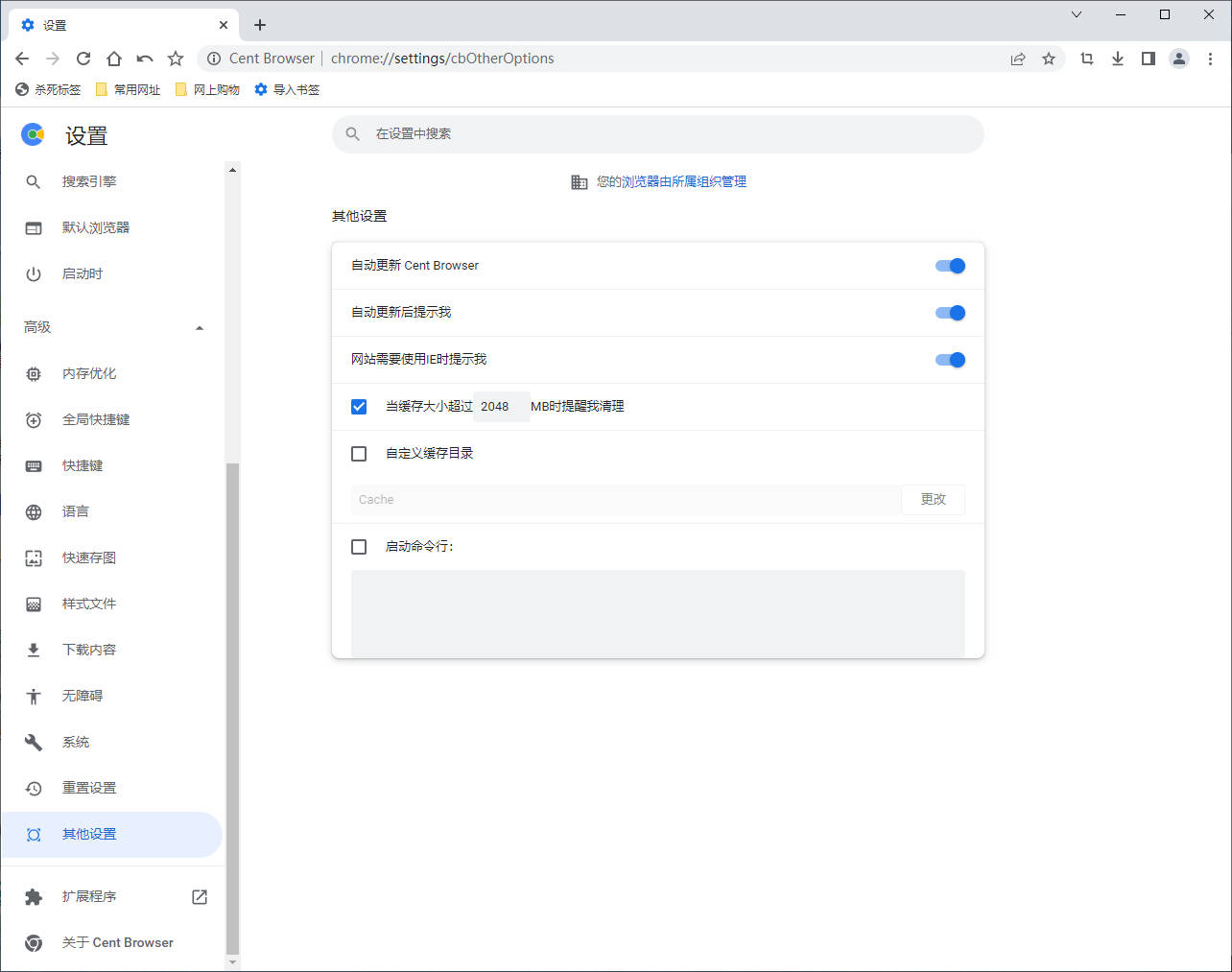Go back with the browser back arrow
Image resolution: width=1232 pixels, height=972 pixels.
coord(22,59)
